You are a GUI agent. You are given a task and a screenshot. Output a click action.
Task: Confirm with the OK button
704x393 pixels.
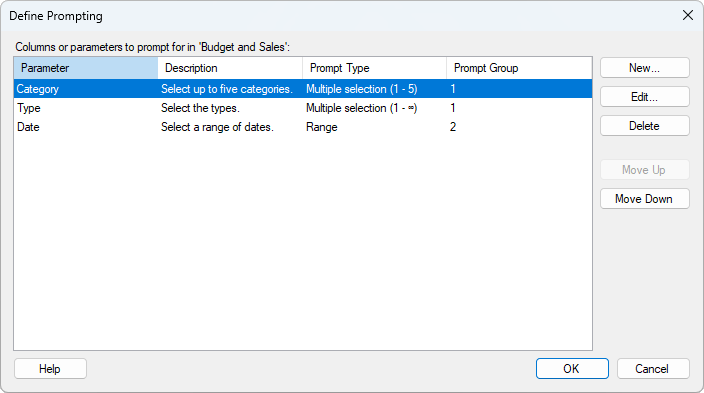pos(572,369)
